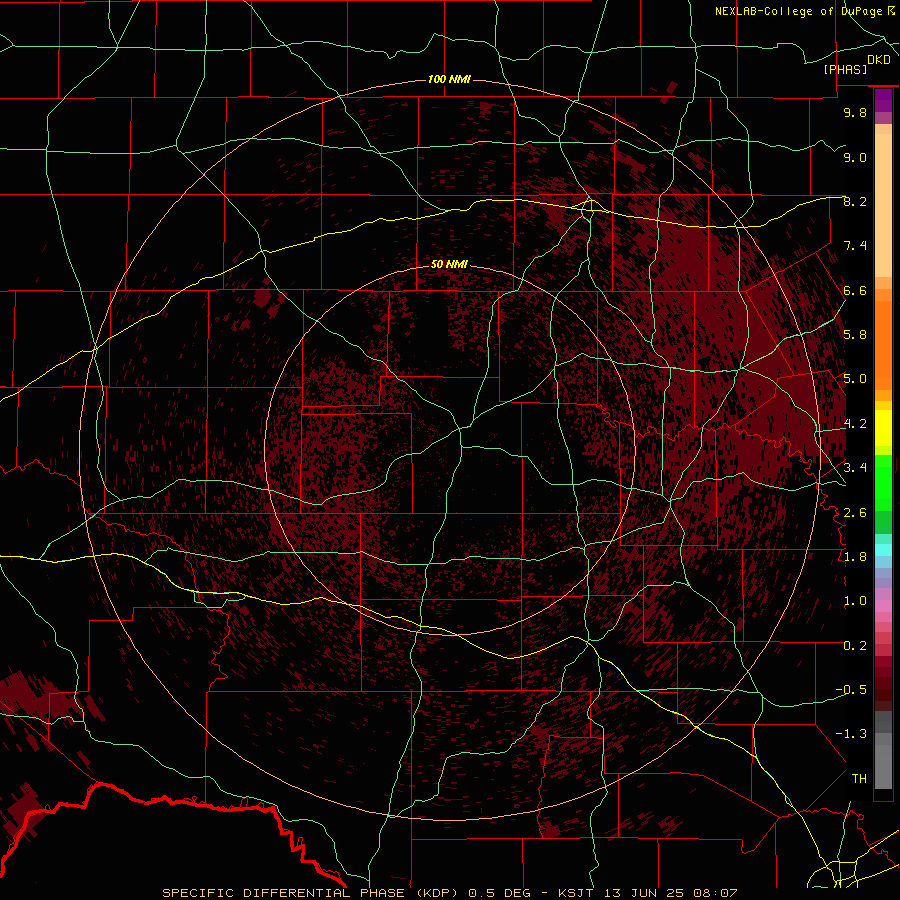The width and height of the screenshot is (900, 900).
Task: Click the DKD [PHAS] legend label
Action: click(x=856, y=65)
